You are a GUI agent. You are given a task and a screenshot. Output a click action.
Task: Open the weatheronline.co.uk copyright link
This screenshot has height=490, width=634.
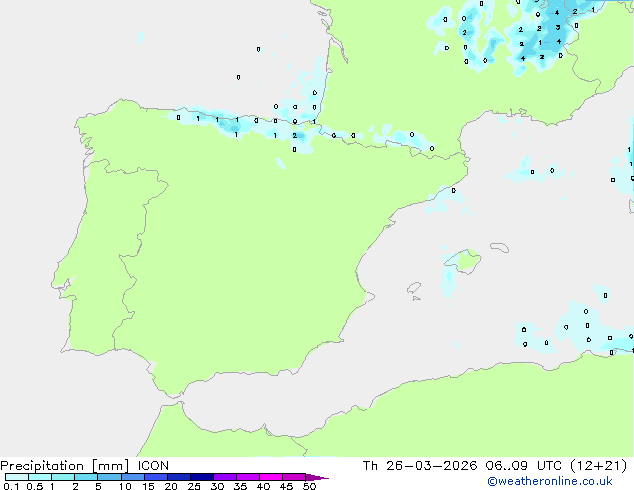coord(550,481)
